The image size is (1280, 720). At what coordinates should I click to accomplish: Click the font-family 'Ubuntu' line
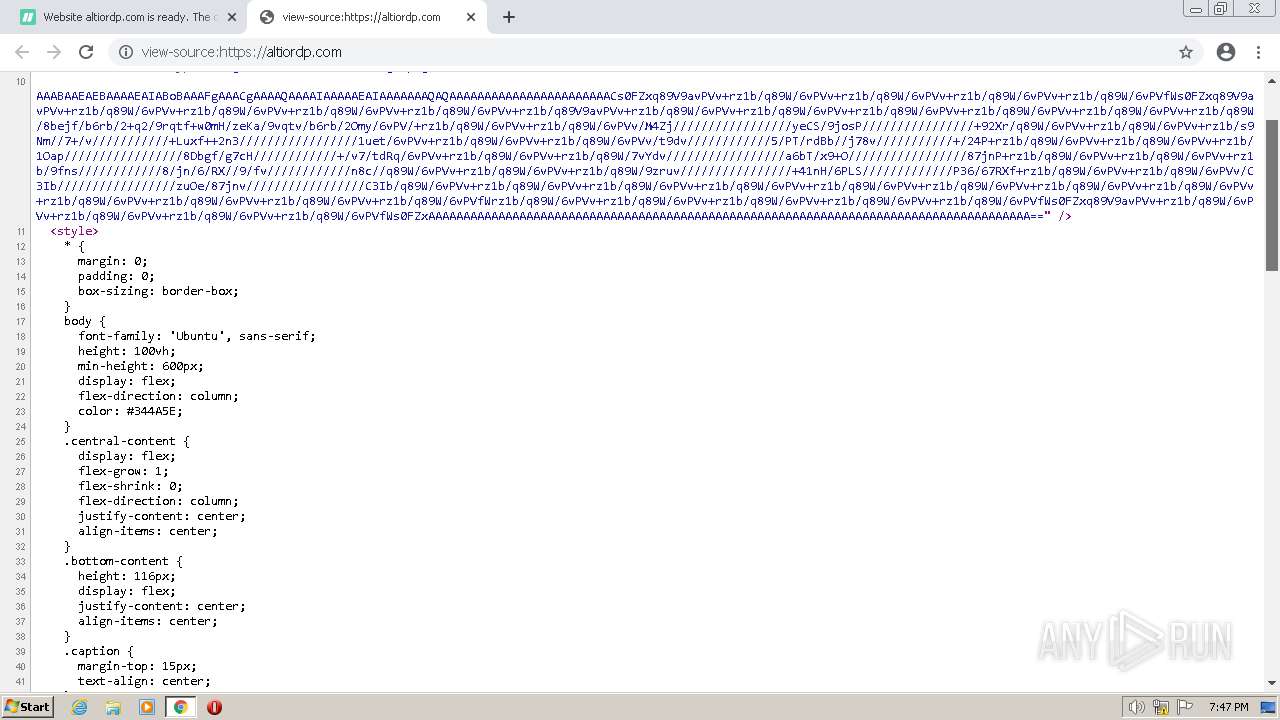tap(197, 336)
